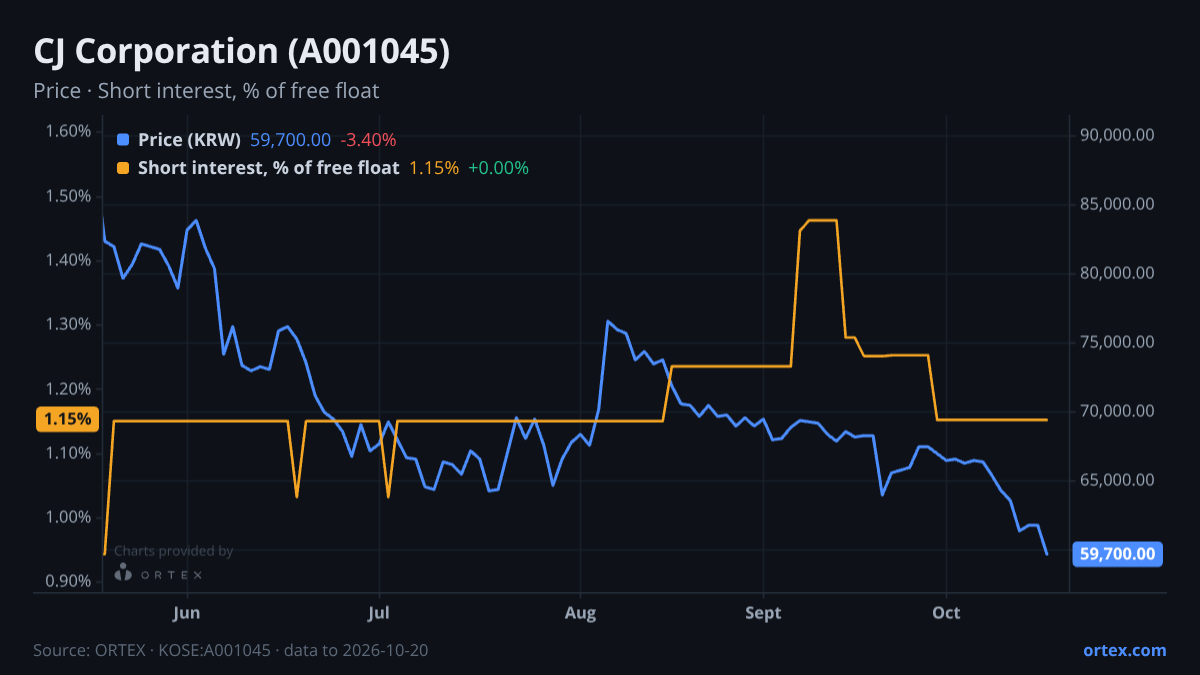
Task: Click the orange 1.15% legend value
Action: [434, 168]
